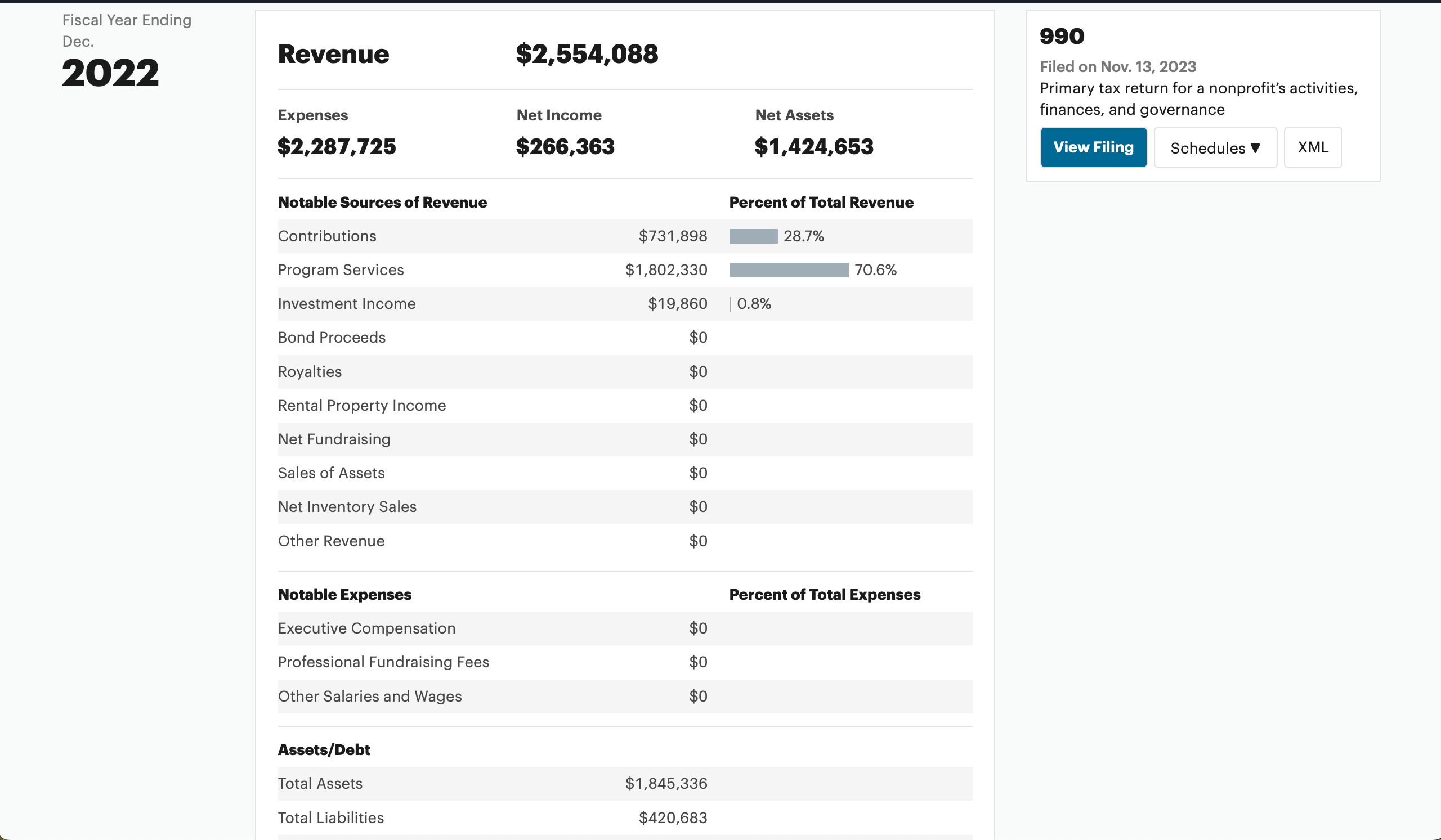Viewport: 1441px width, 840px height.
Task: Click the 0.8% Investment Income percentage
Action: point(754,303)
